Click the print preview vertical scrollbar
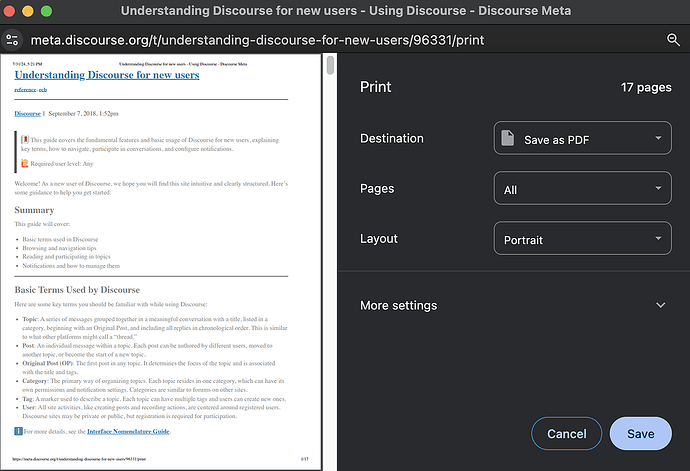Image resolution: width=690 pixels, height=471 pixels. click(x=329, y=150)
